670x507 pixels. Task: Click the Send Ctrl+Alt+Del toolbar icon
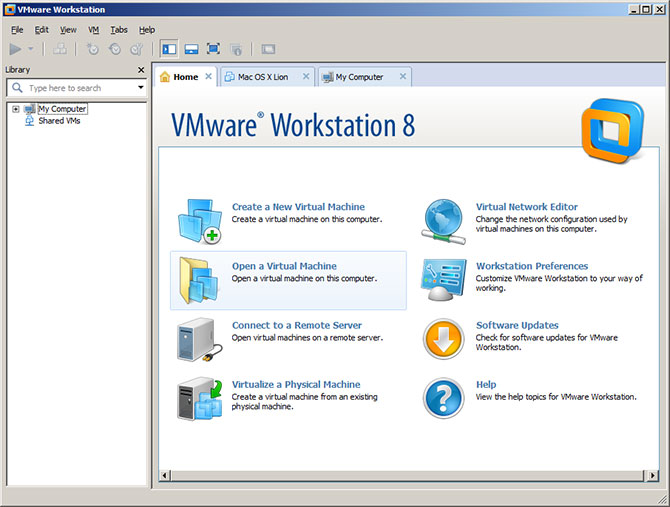click(x=60, y=49)
